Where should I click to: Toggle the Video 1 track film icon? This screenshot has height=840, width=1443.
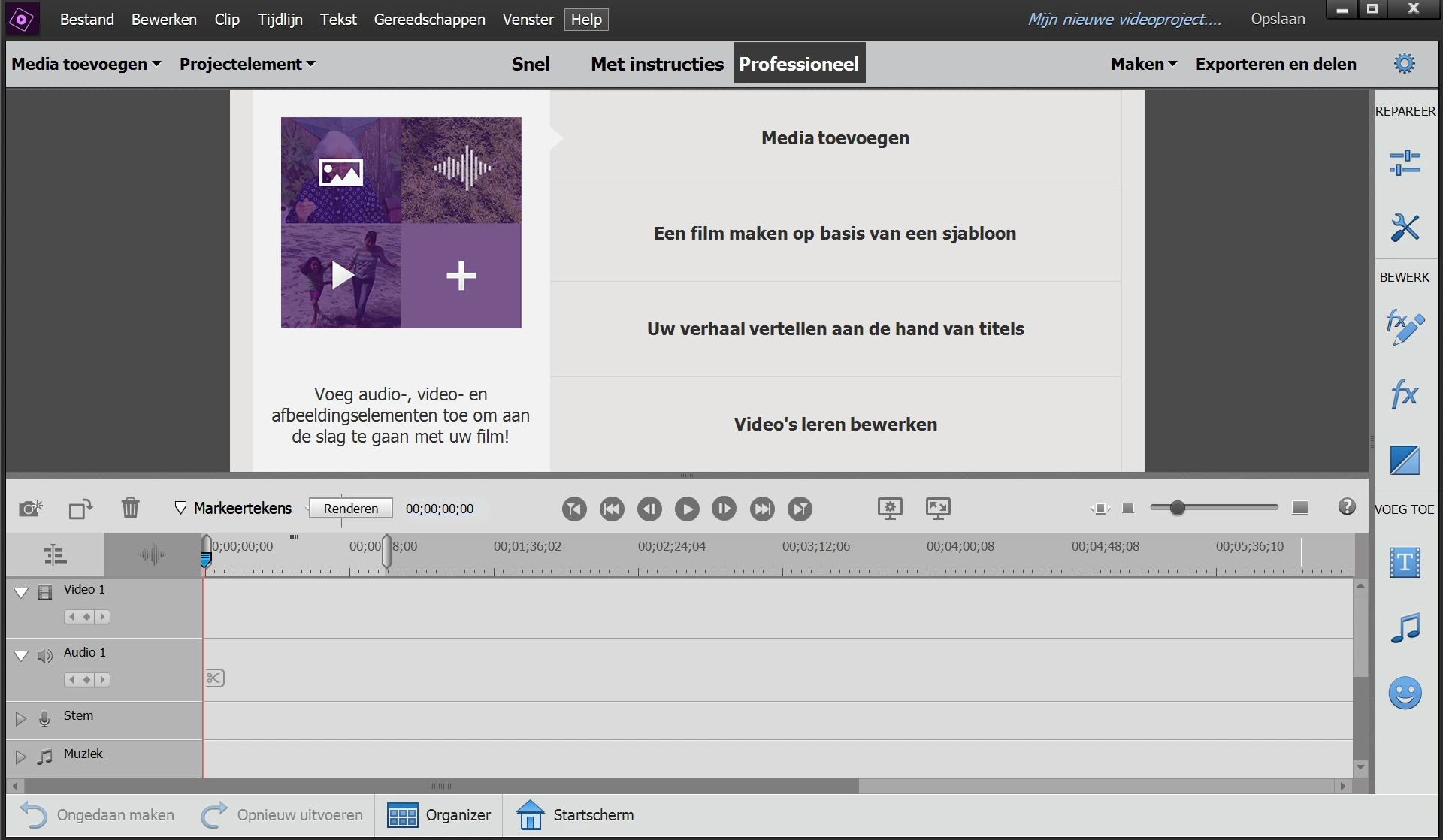[45, 593]
